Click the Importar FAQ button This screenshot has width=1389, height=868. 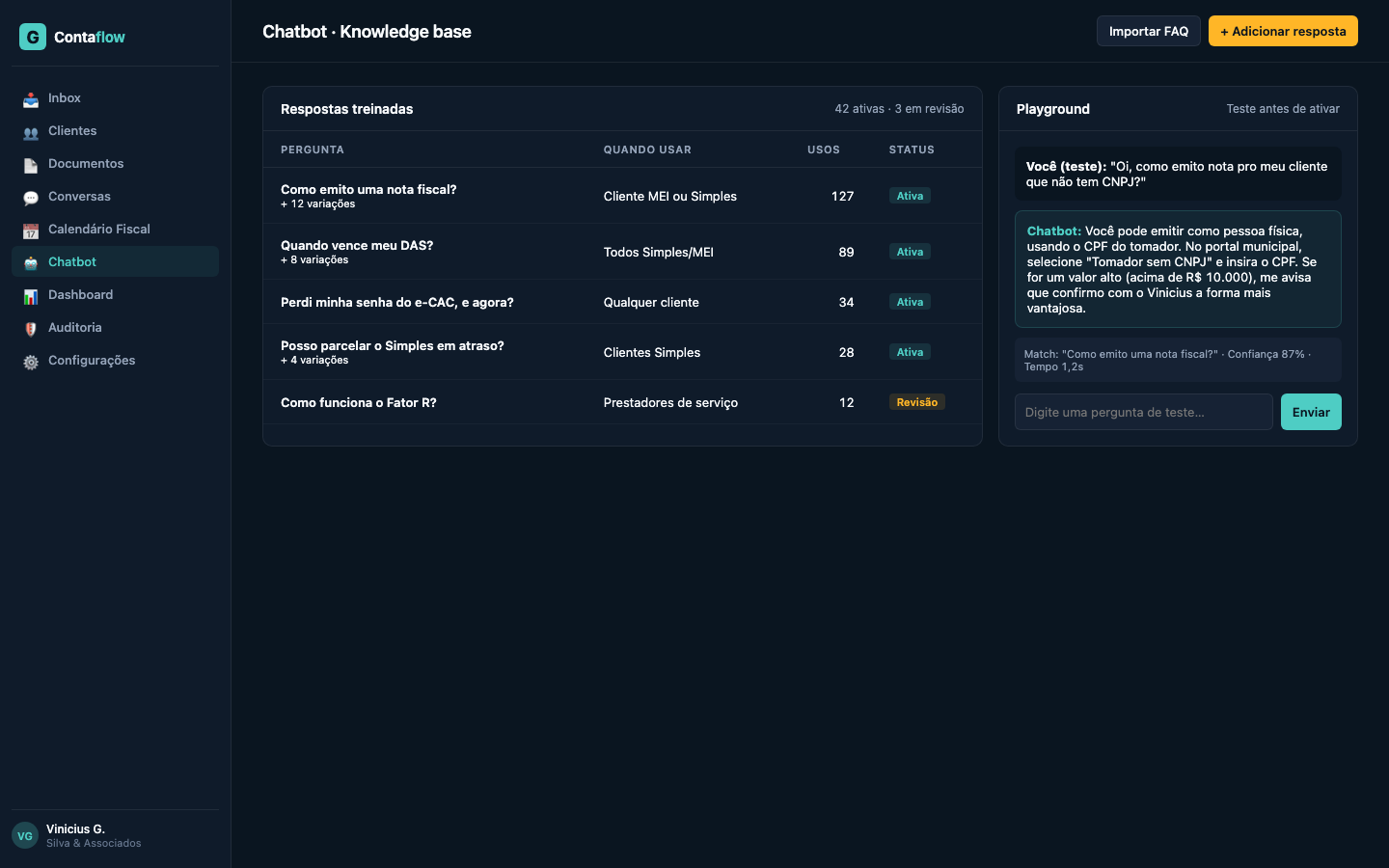pos(1148,30)
